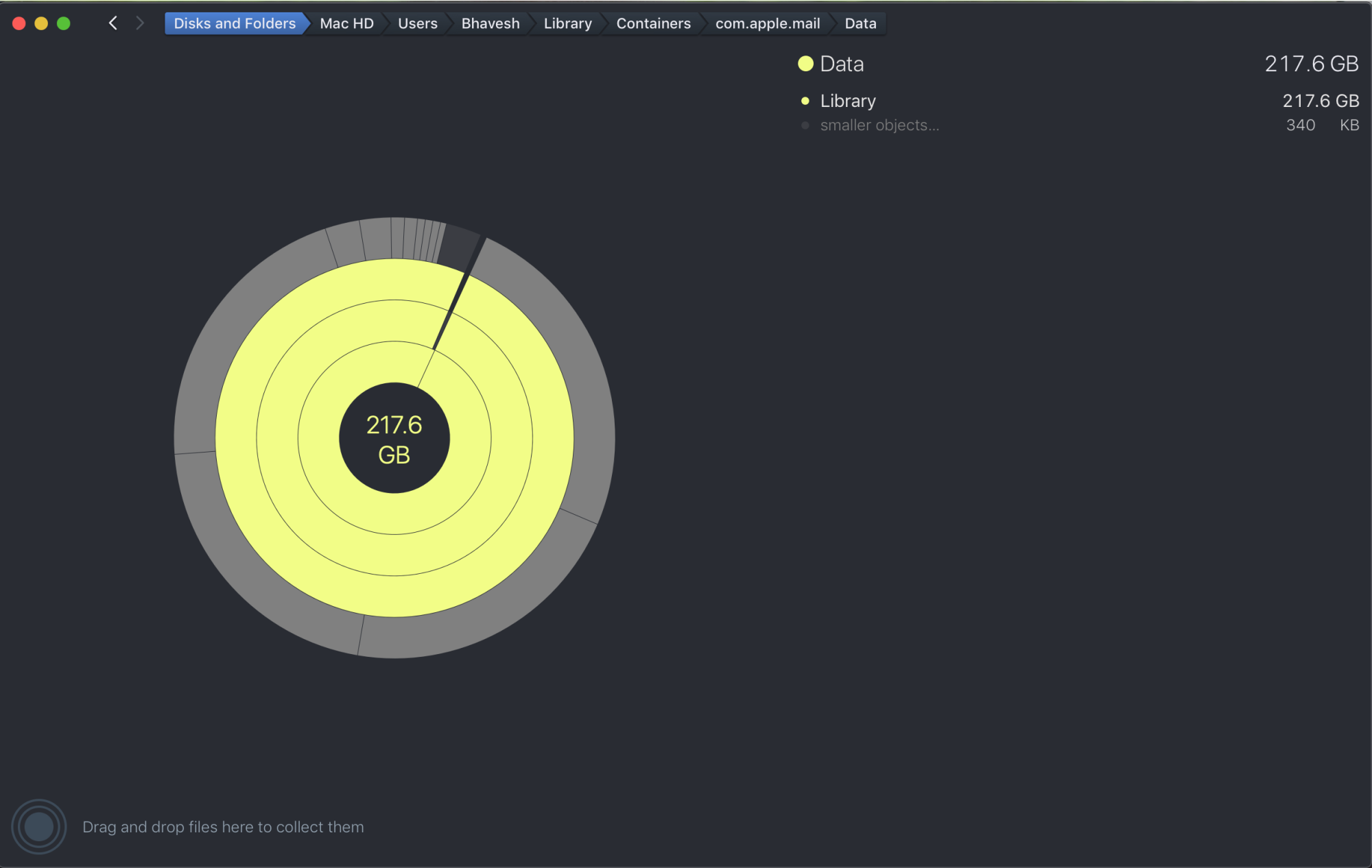This screenshot has width=1372, height=868.
Task: Click the 217.6 GB center circle
Action: point(394,438)
